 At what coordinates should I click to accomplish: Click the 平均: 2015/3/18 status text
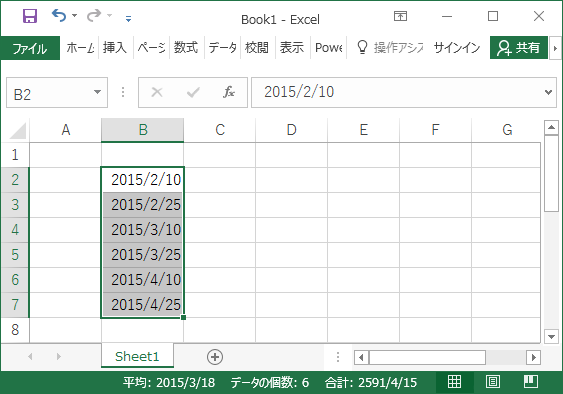[x=169, y=383]
